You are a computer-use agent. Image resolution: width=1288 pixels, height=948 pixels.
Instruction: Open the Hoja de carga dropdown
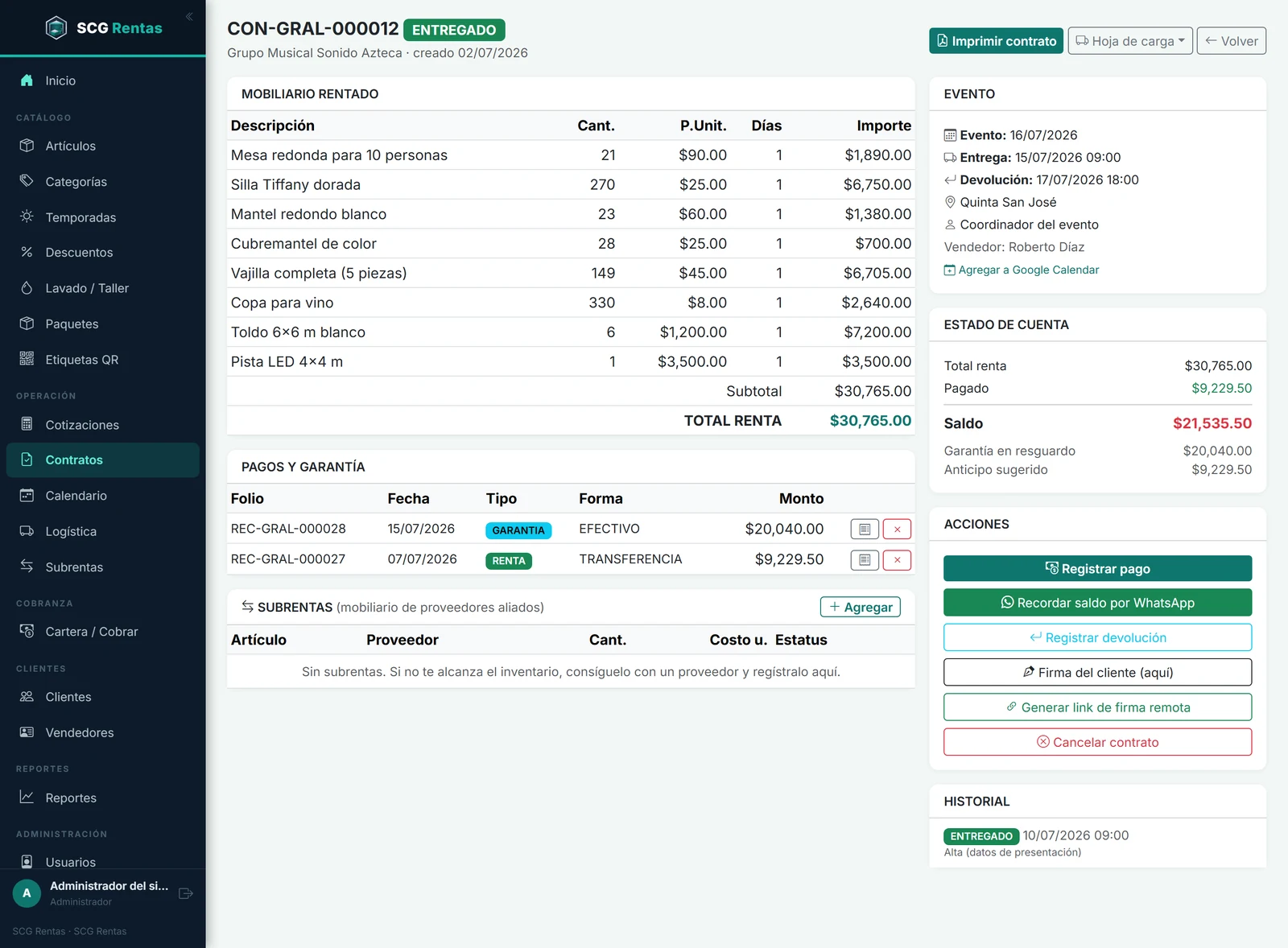(x=1130, y=41)
